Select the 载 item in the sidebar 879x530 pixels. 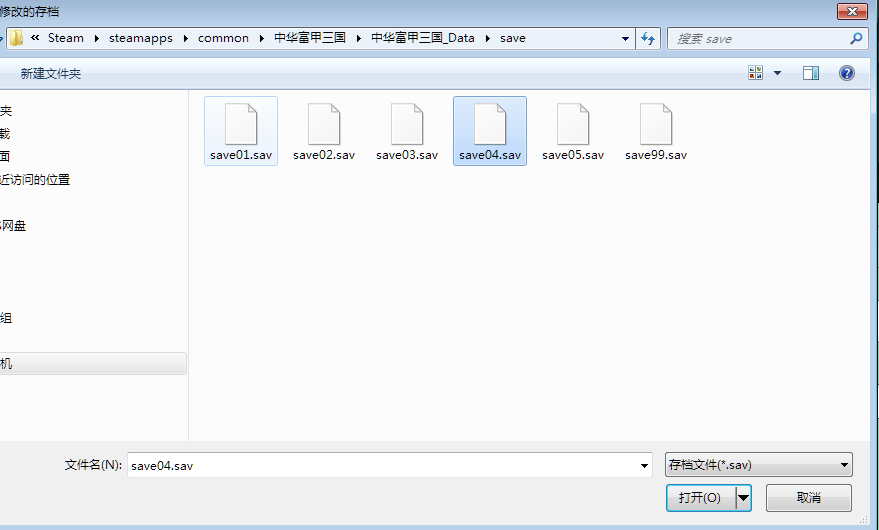tap(5, 133)
